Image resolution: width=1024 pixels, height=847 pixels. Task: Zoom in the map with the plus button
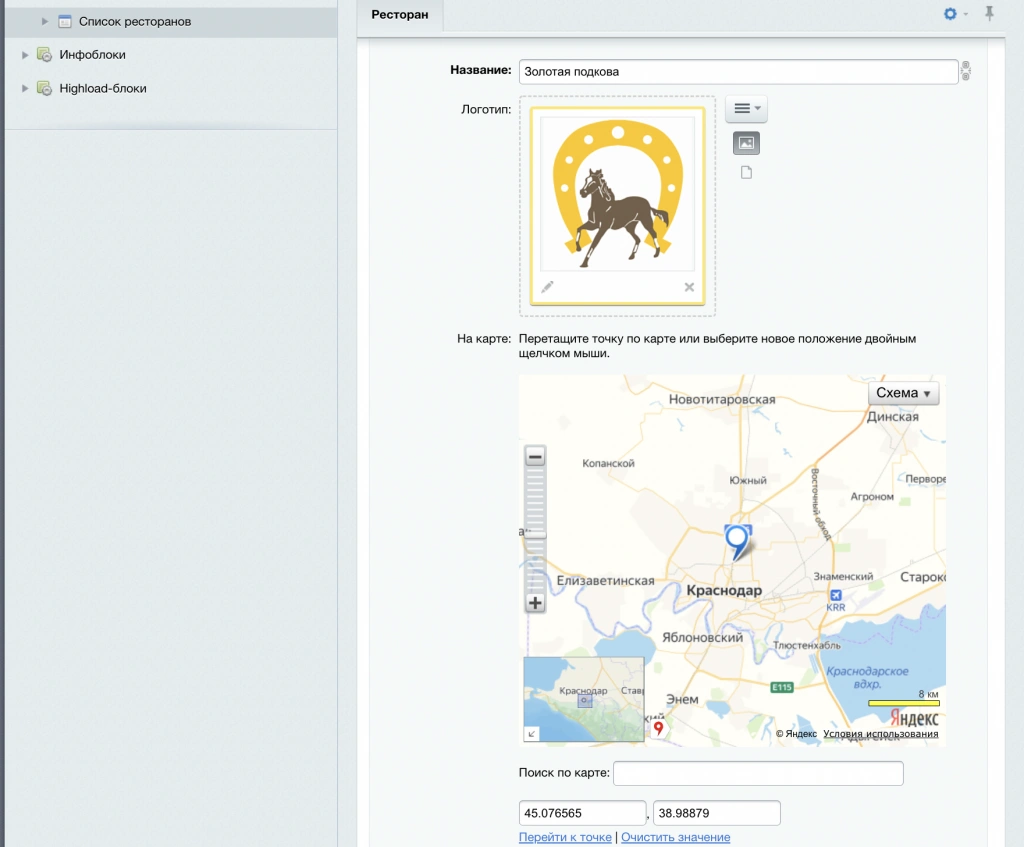(x=535, y=603)
